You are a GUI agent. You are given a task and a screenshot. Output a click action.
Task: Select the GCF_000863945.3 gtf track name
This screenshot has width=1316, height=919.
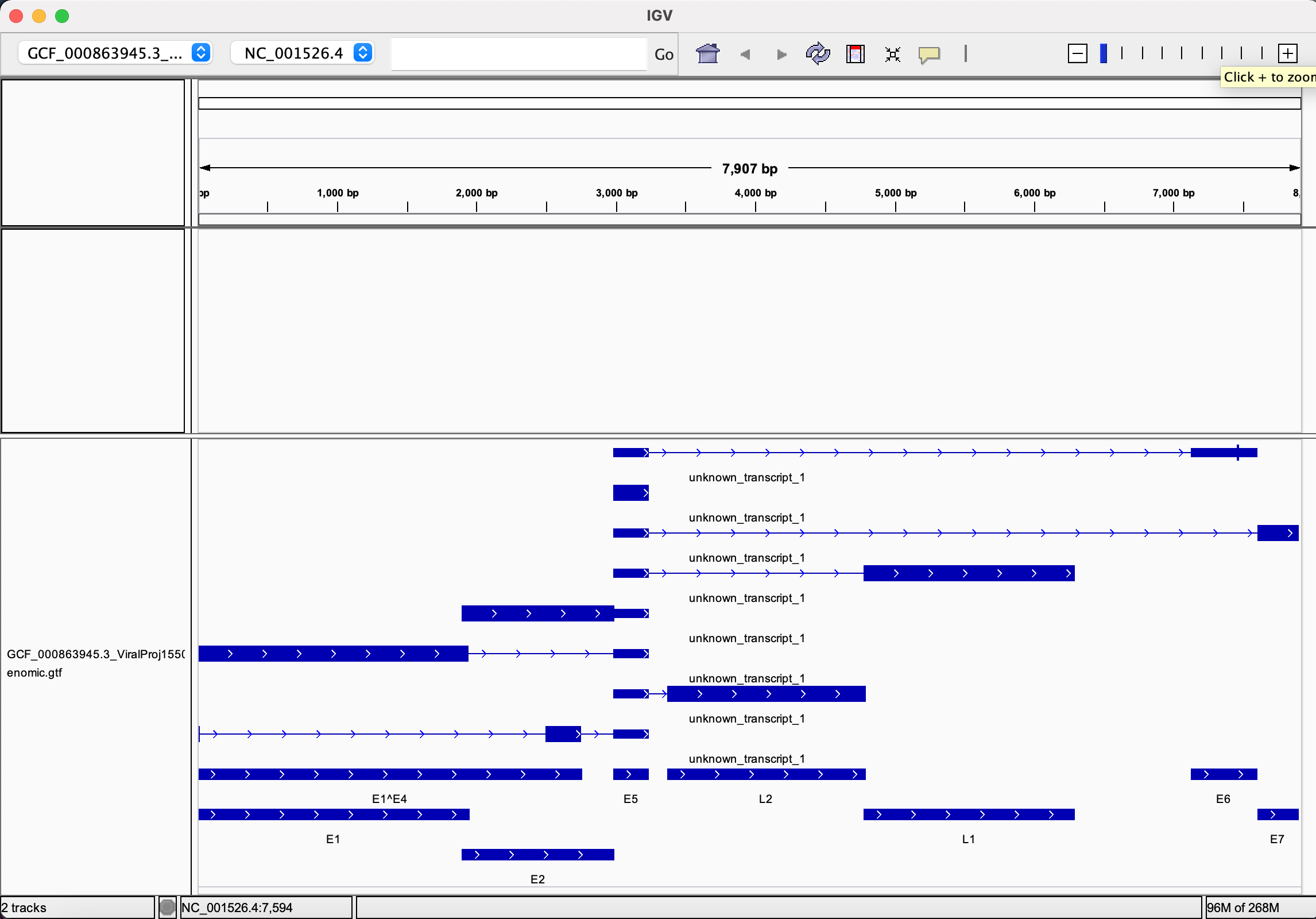point(95,663)
